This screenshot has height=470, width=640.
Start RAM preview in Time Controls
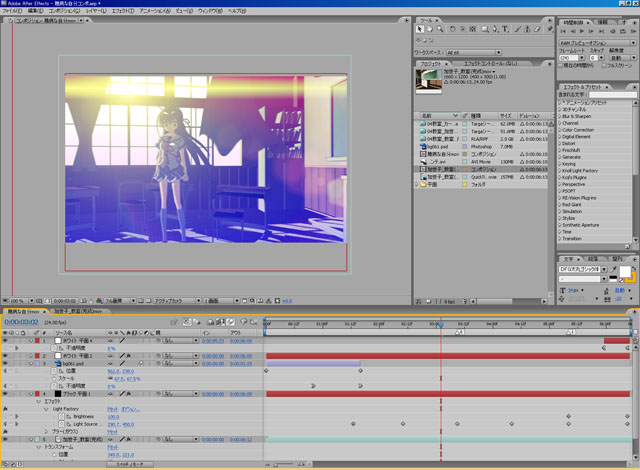point(633,31)
